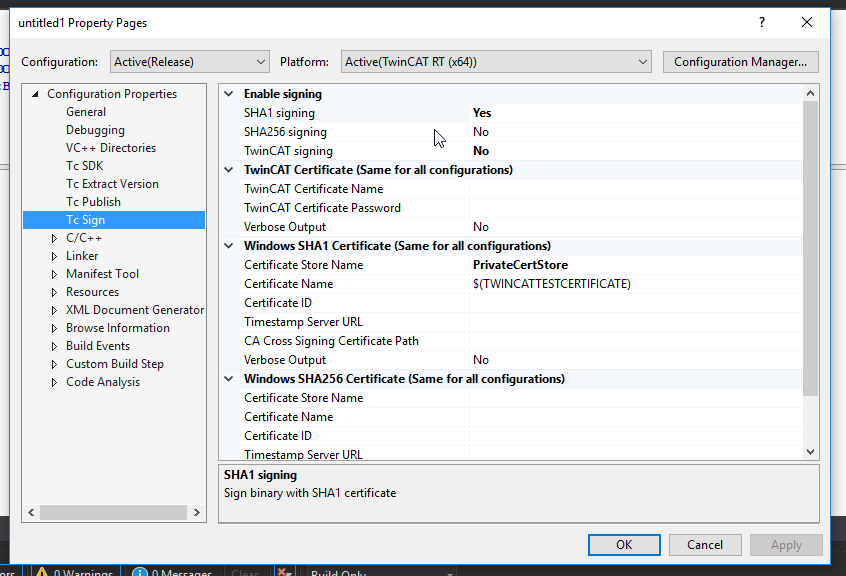Click SHA256 Certificate ID field
The image size is (846, 576).
coord(636,436)
